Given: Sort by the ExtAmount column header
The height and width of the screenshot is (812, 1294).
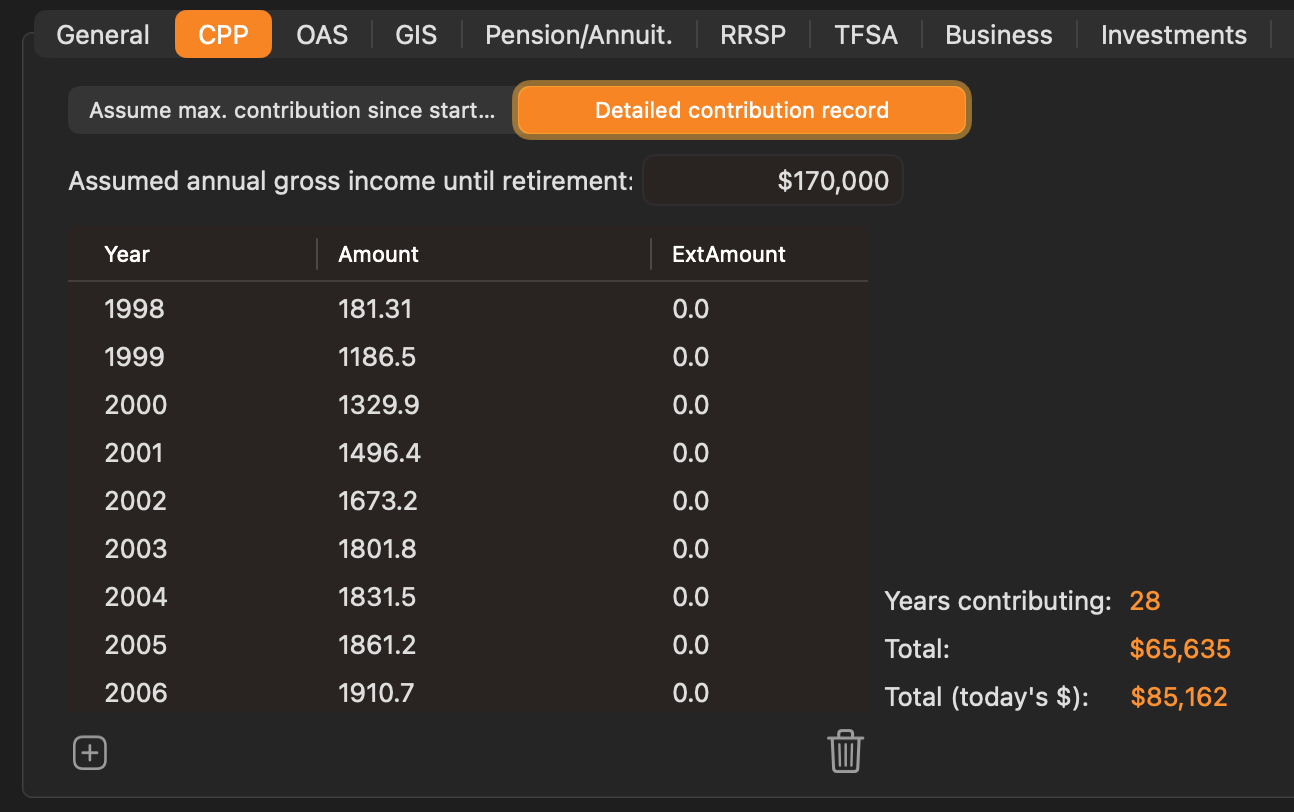Looking at the screenshot, I should pos(729,254).
